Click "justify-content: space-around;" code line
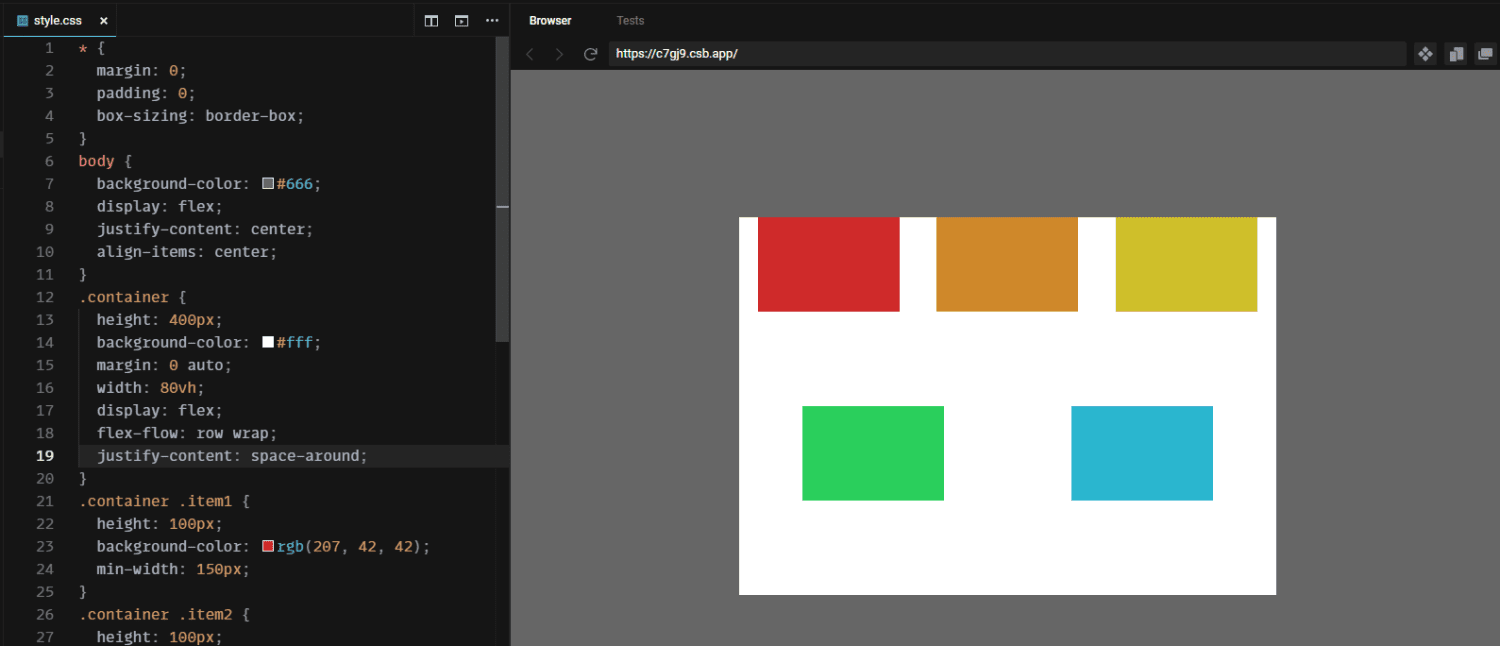Viewport: 1500px width, 646px height. pyautogui.click(x=232, y=456)
